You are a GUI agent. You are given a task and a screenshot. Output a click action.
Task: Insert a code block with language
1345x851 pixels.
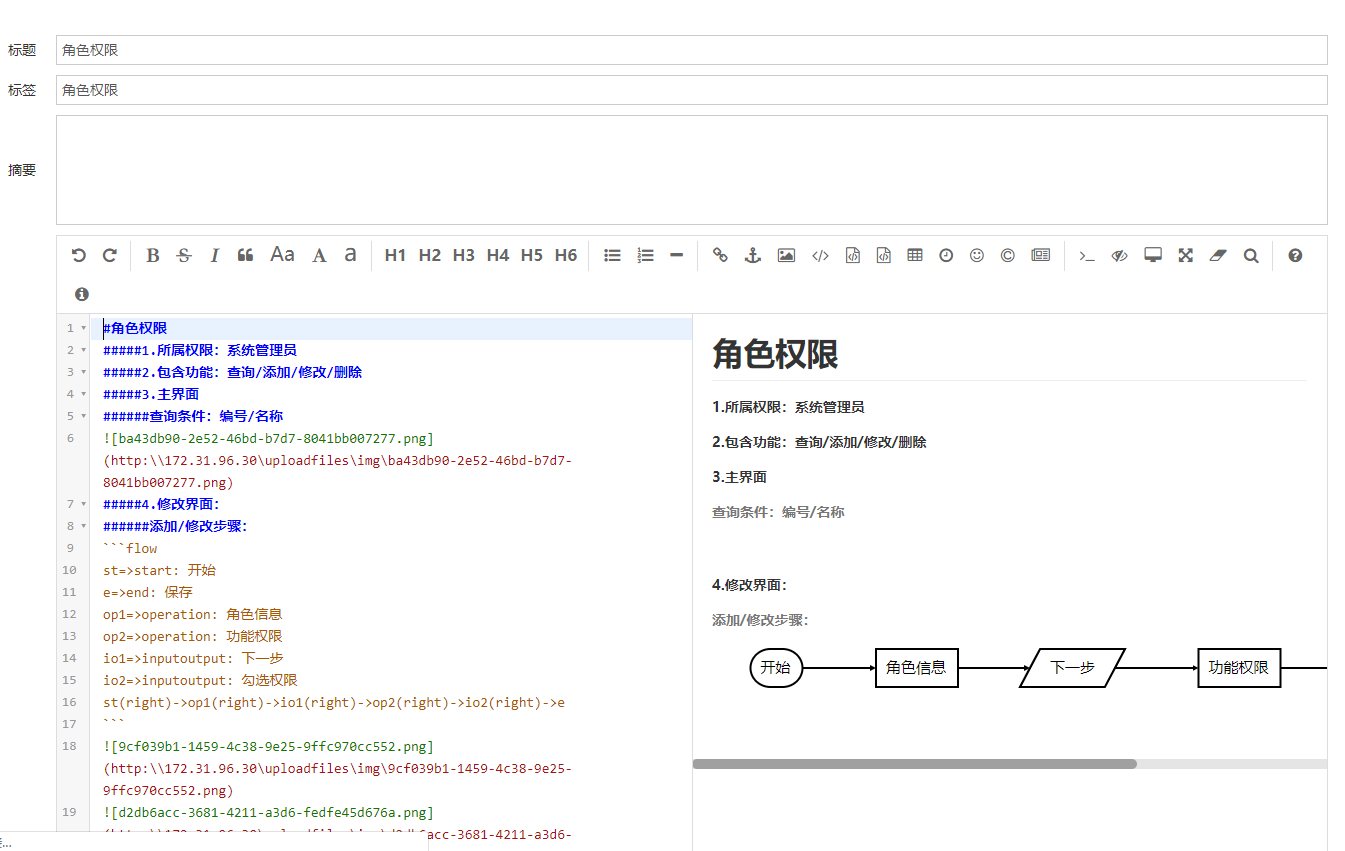(883, 256)
